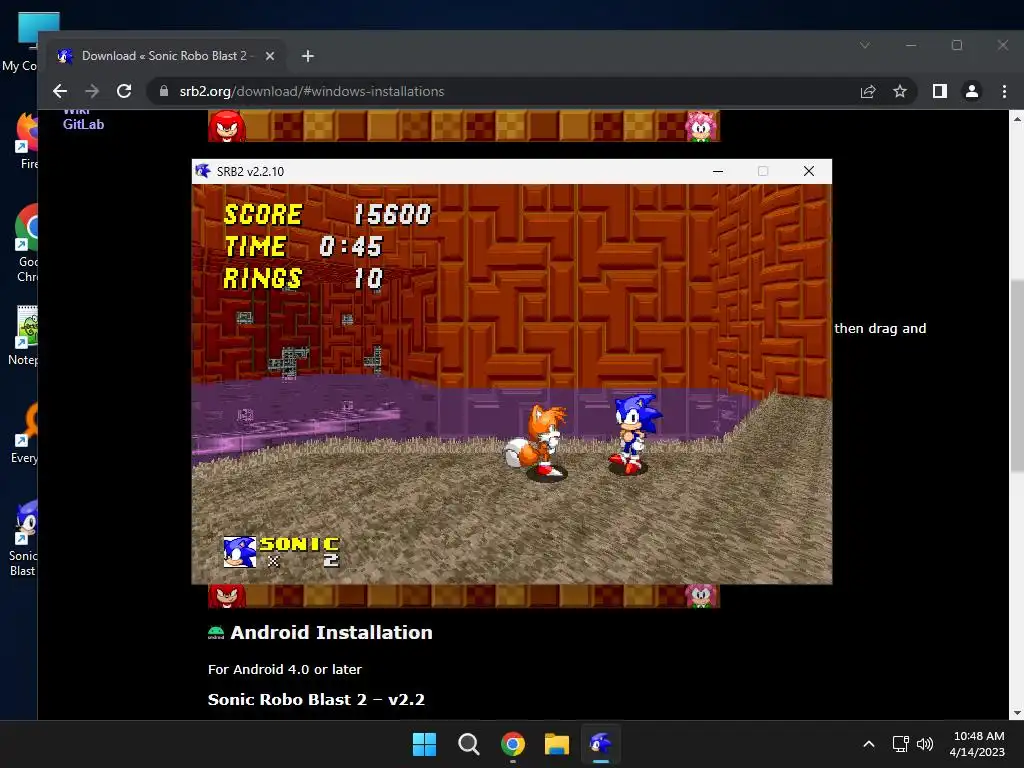Image resolution: width=1024 pixels, height=768 pixels.
Task: Click the SCORE 15600 counter
Action: tap(327, 214)
